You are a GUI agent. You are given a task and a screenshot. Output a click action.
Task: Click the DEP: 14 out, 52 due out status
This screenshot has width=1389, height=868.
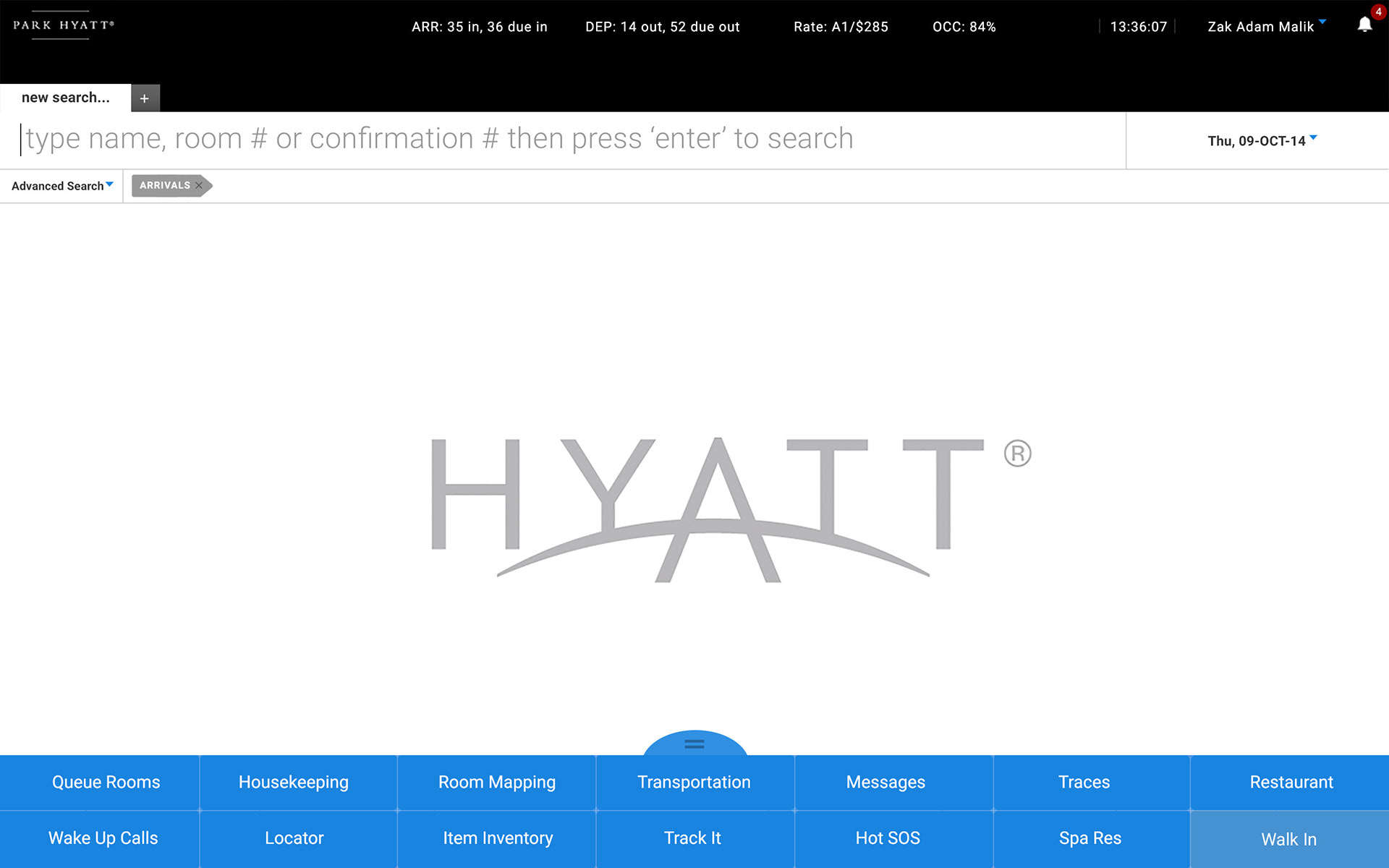(663, 27)
